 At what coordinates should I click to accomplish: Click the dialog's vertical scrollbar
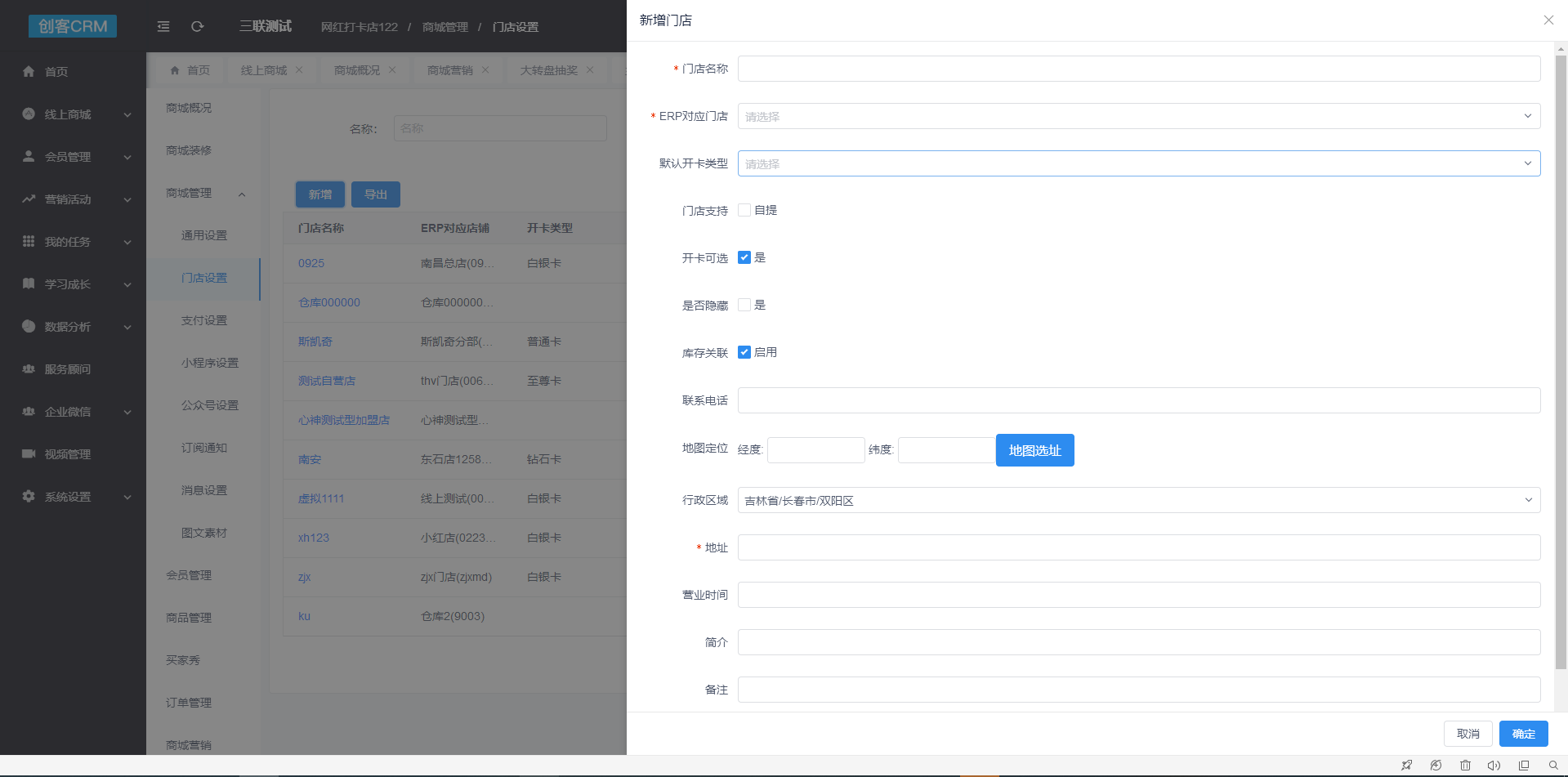click(x=1561, y=362)
